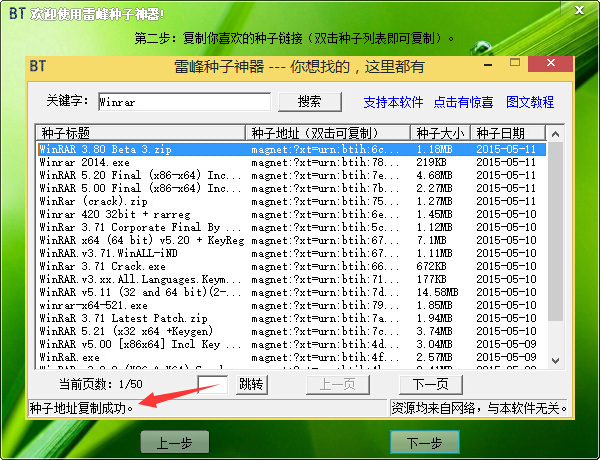Click the 下一步 next step button

[425, 443]
